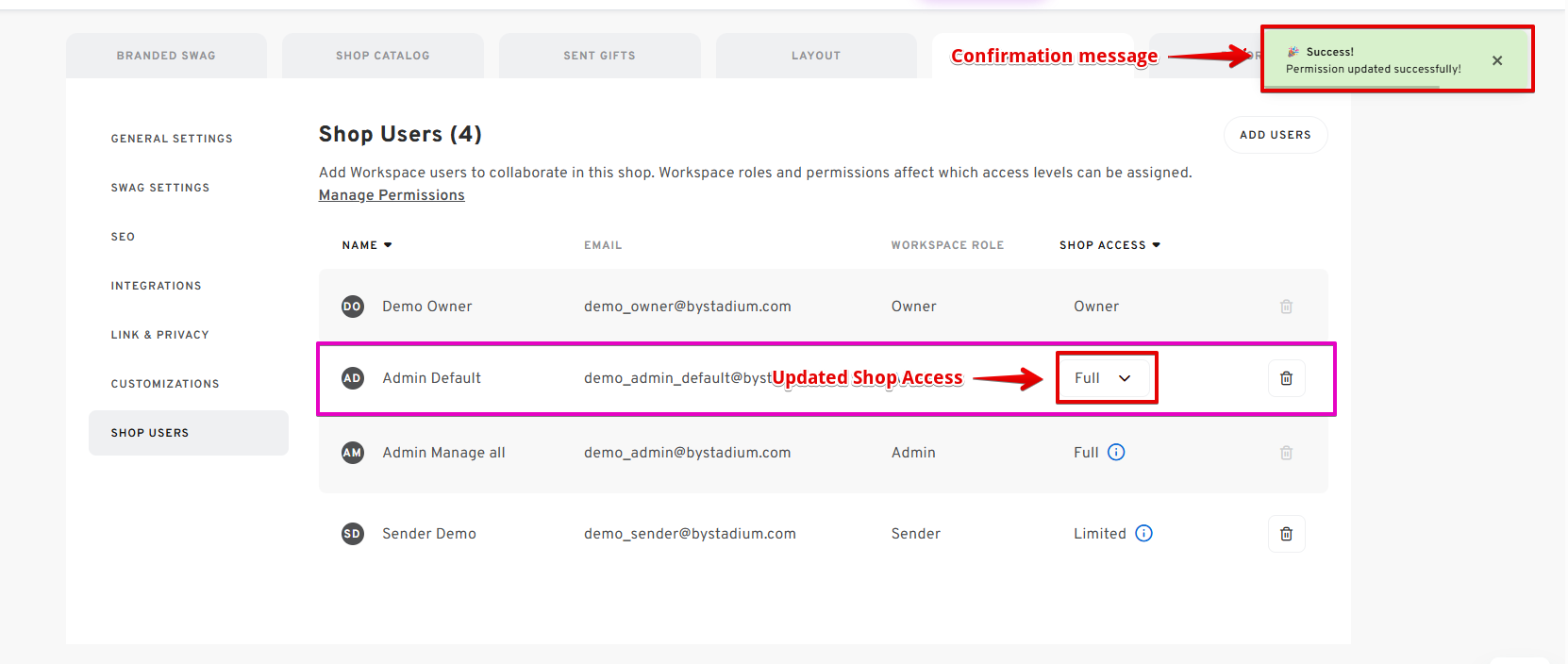This screenshot has width=1568, height=664.
Task: Go to the Sent Gifts tab
Action: 599,56
